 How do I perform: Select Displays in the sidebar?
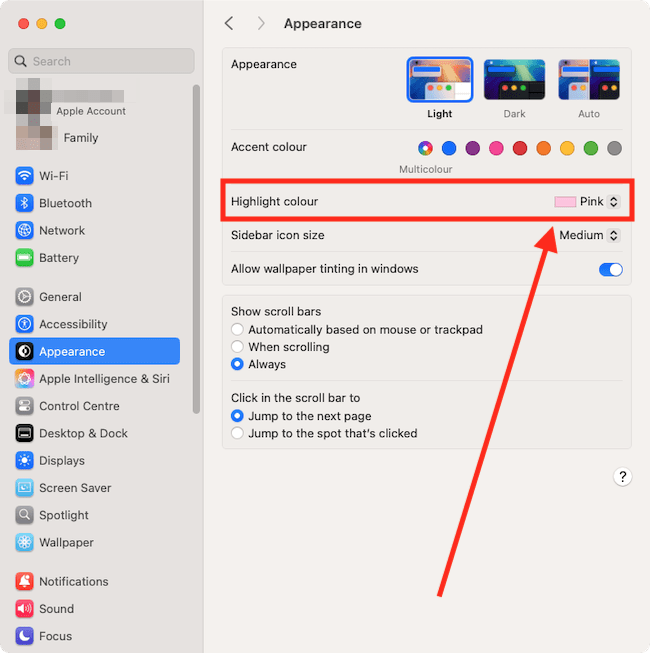[62, 461]
